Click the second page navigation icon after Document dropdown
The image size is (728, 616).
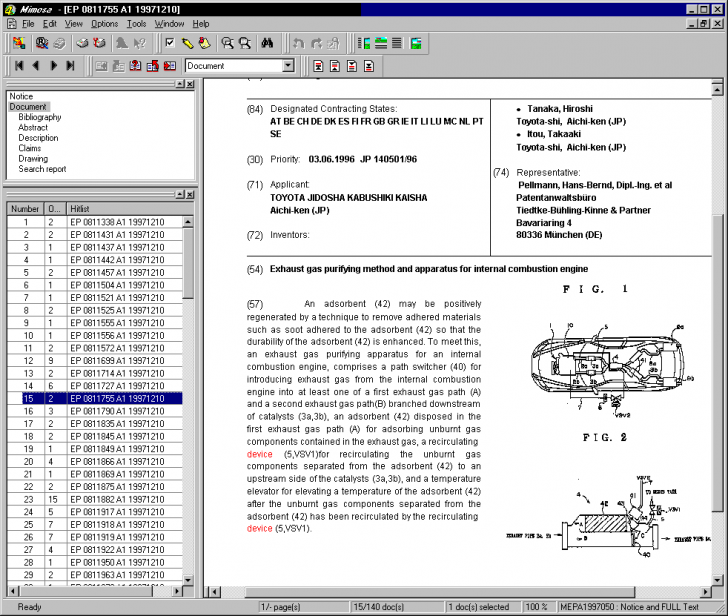335,66
